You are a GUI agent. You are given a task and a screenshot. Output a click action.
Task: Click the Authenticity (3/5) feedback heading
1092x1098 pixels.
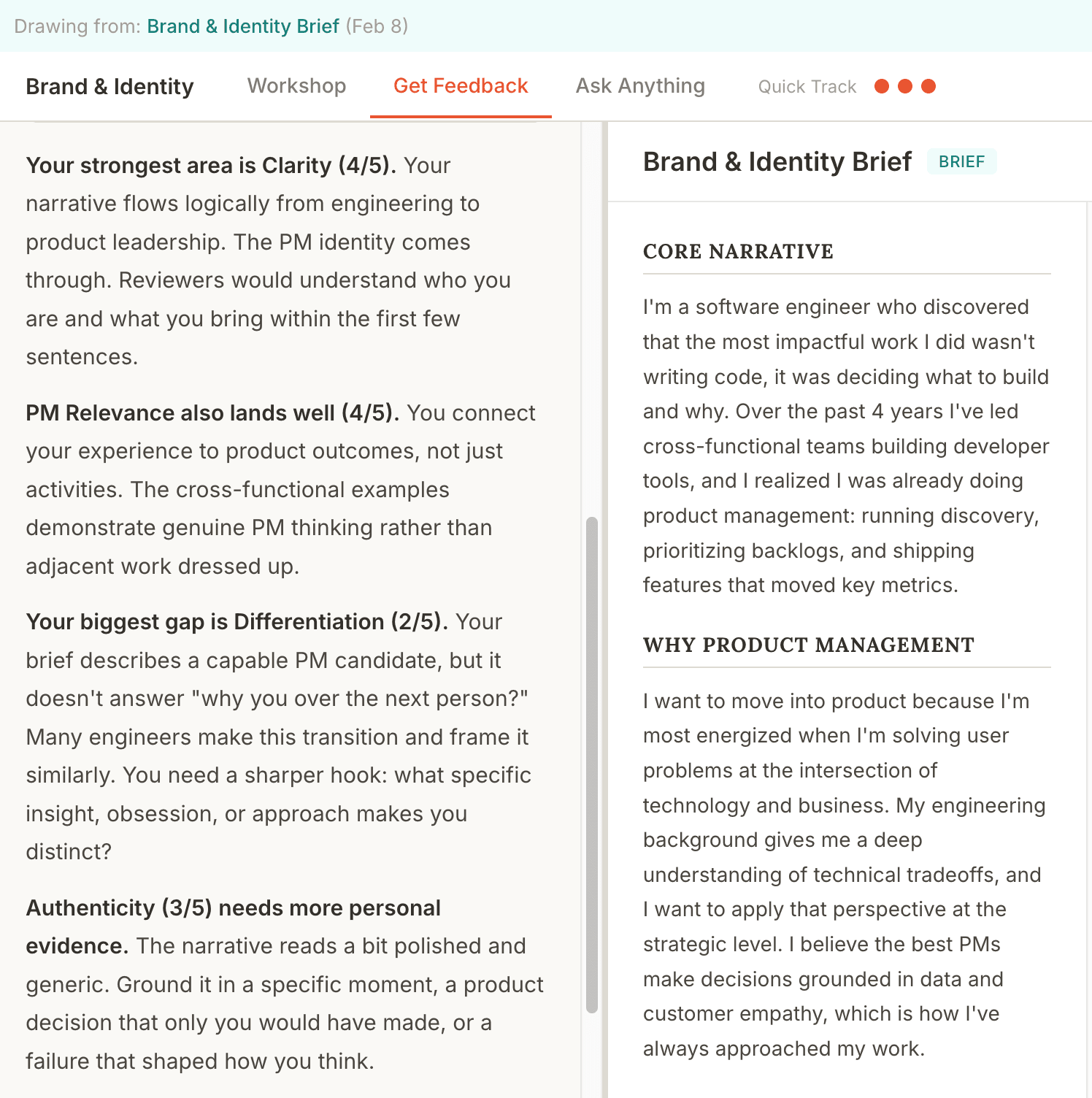[234, 926]
